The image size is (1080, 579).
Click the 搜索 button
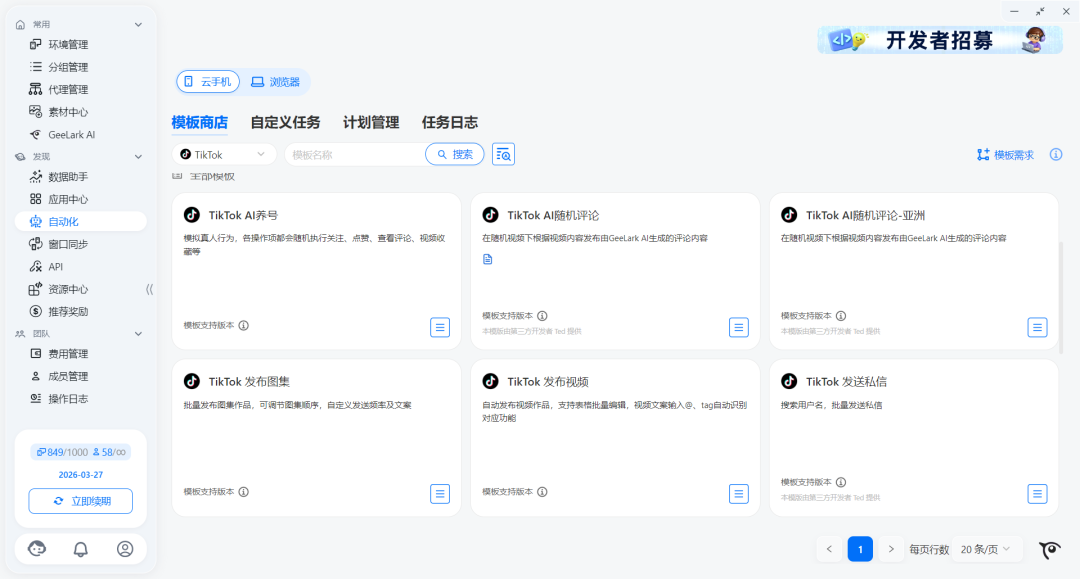click(455, 154)
